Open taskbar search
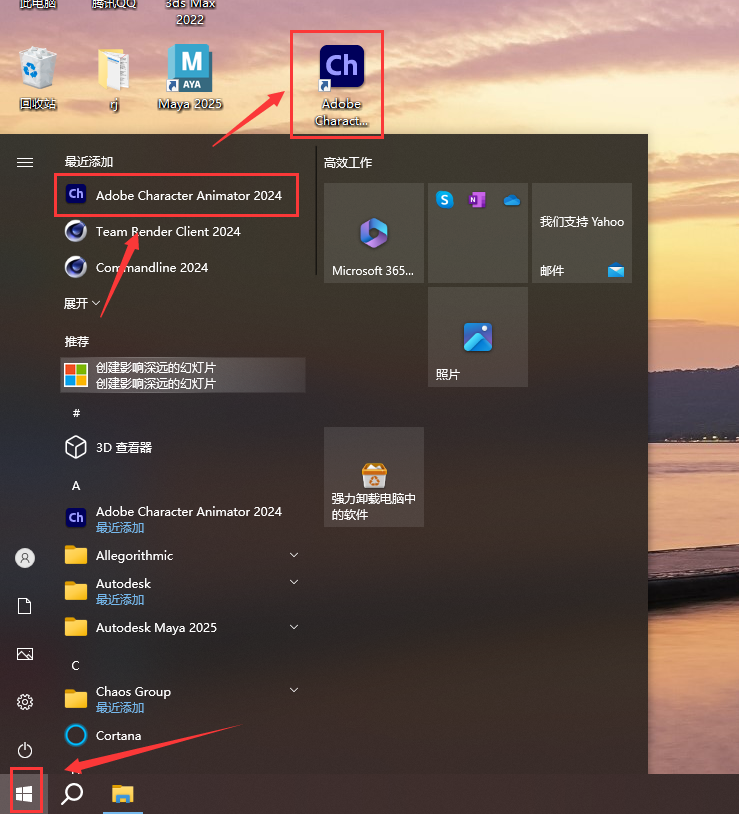The height and width of the screenshot is (814, 739). tap(72, 793)
